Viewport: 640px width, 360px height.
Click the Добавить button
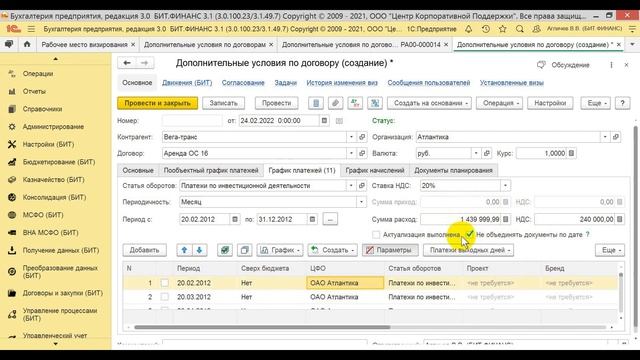point(144,250)
